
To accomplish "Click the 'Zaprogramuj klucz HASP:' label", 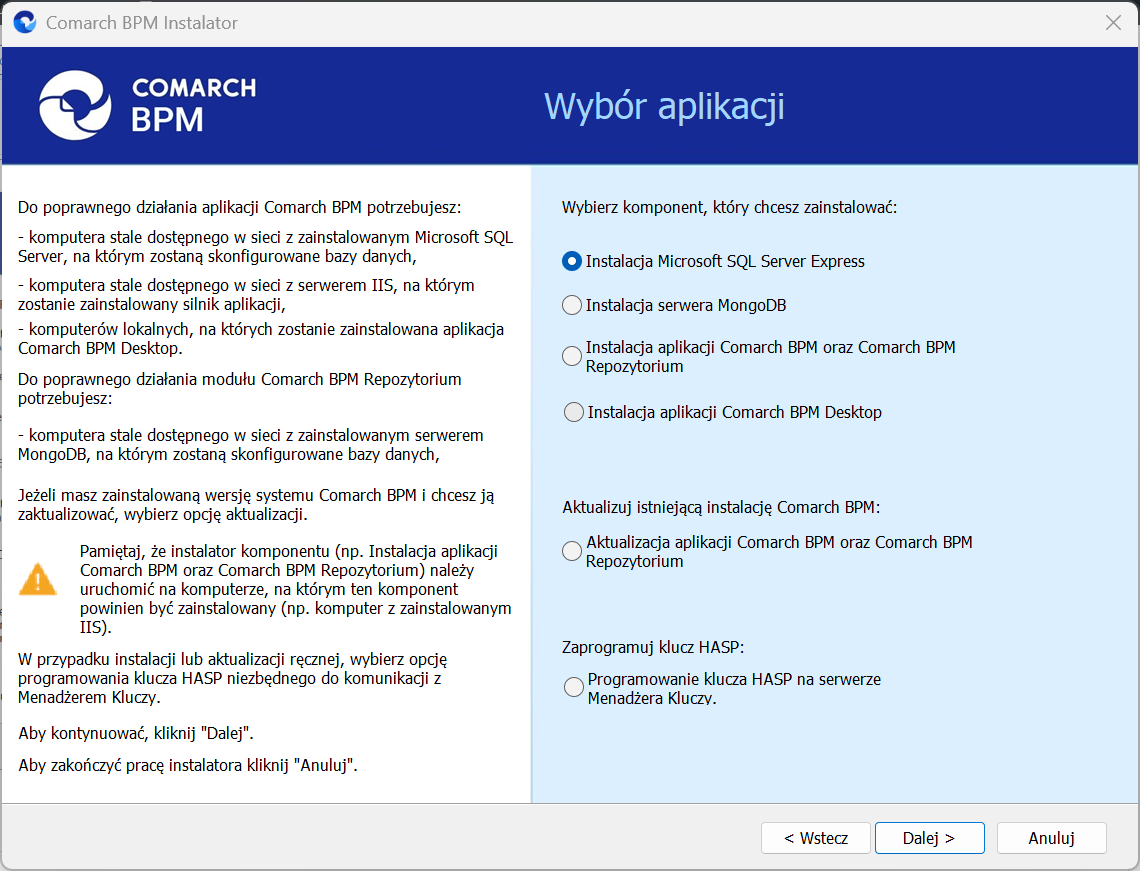I will point(653,647).
